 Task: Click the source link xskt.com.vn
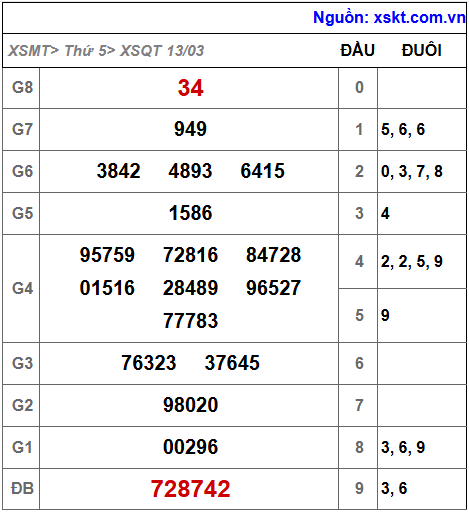click(x=419, y=17)
